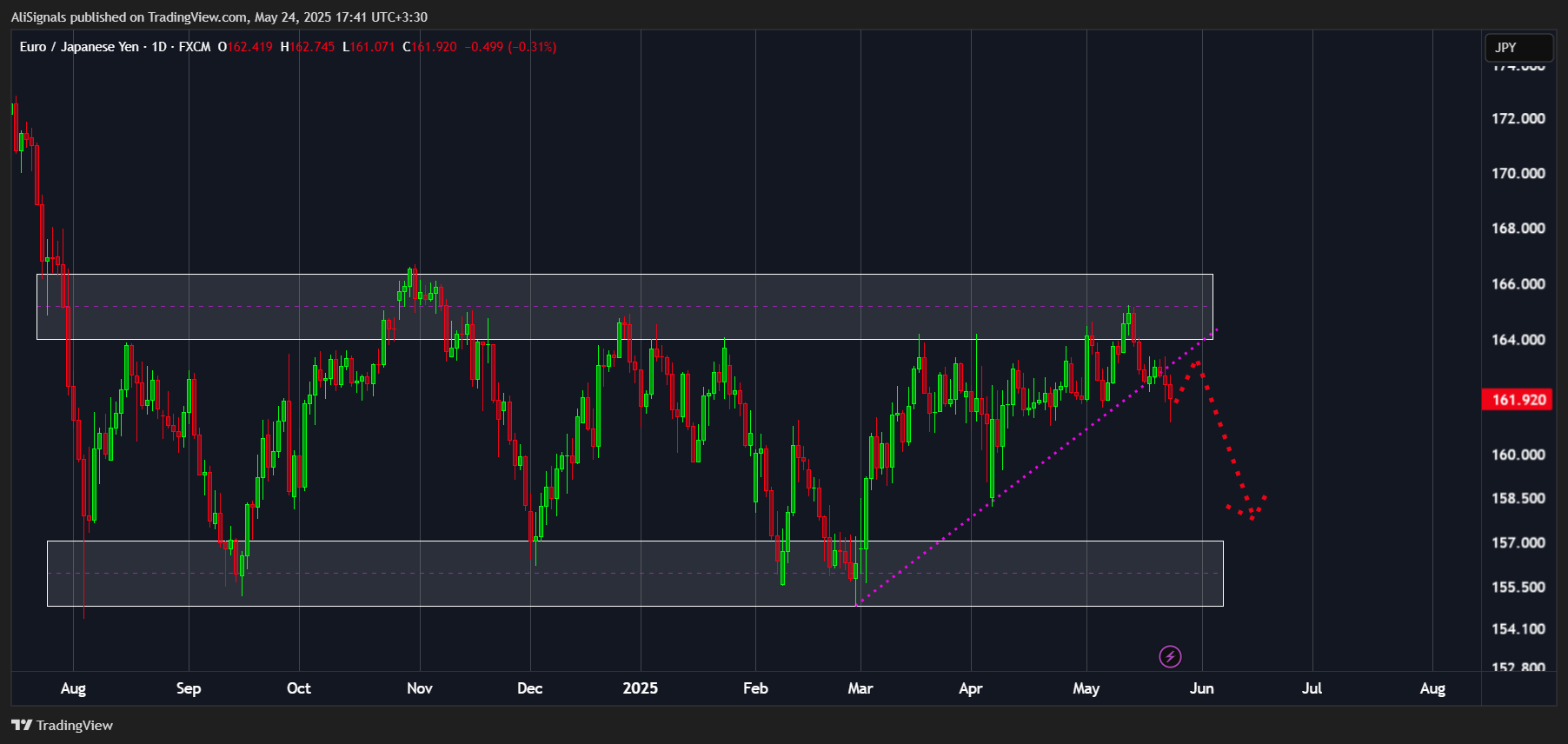1568x744 pixels.
Task: Click the 164.000 price axis label
Action: (1518, 339)
